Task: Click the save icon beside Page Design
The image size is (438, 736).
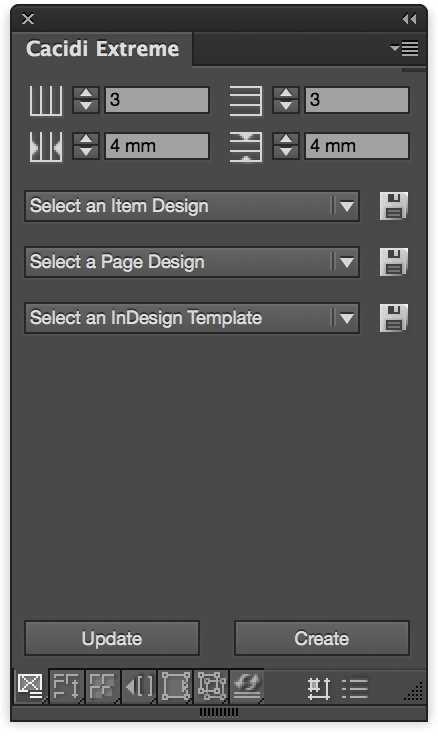Action: tap(393, 262)
